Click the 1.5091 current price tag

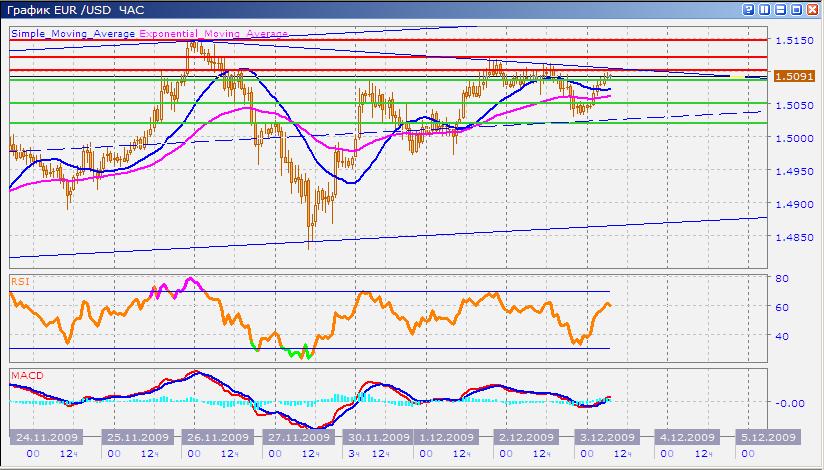pos(790,73)
